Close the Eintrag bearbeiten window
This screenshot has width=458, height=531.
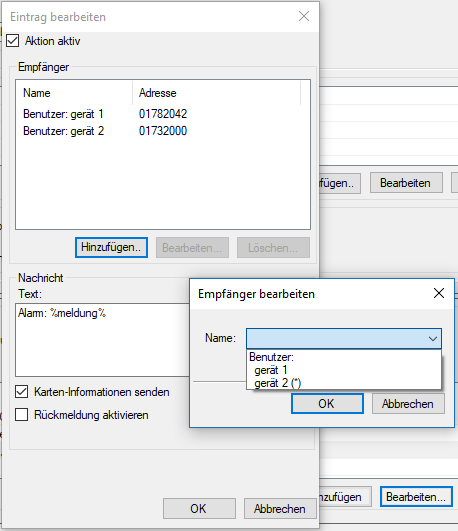point(304,16)
